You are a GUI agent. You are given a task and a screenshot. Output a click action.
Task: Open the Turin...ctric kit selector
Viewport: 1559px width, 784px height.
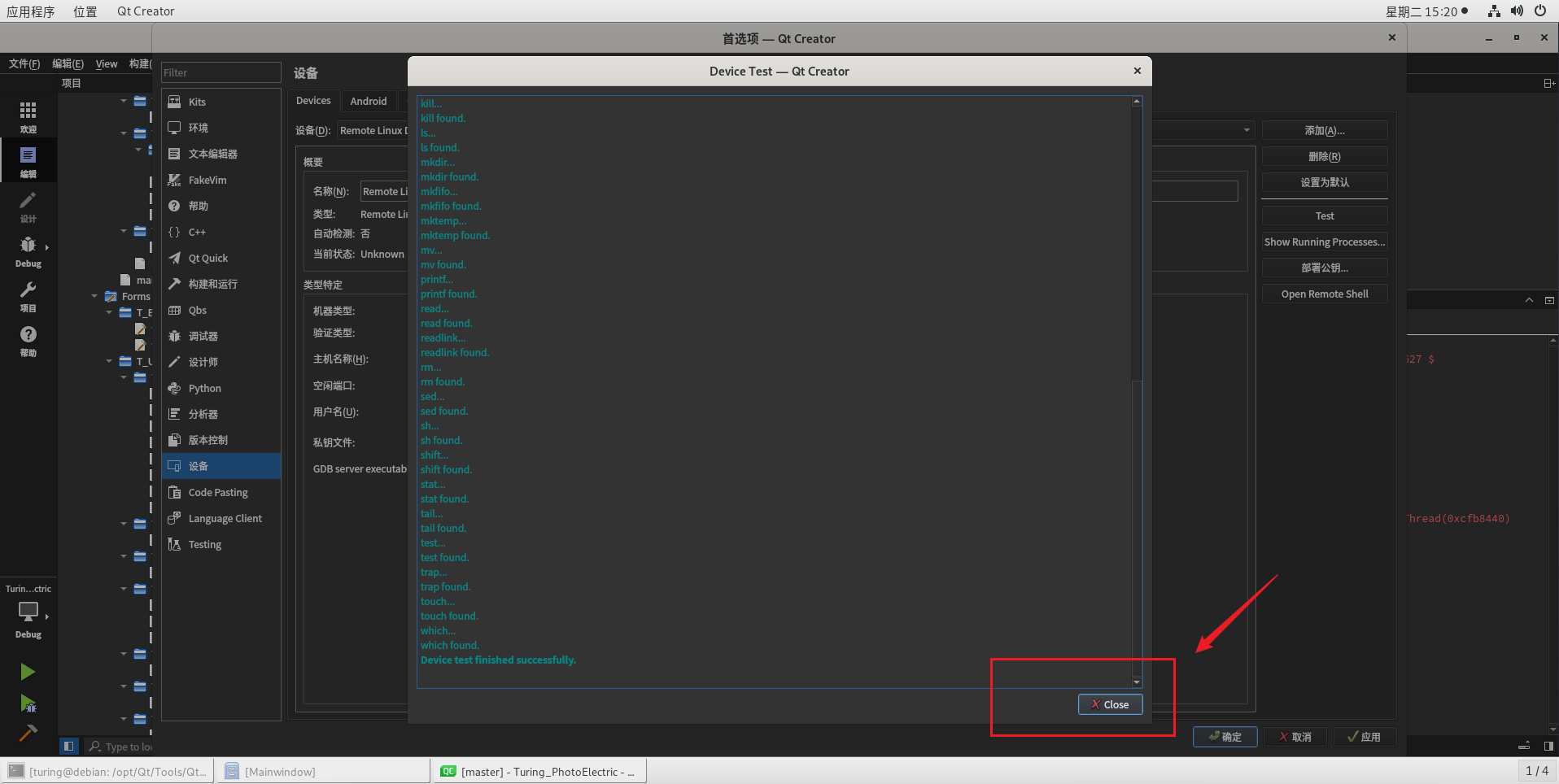point(28,612)
